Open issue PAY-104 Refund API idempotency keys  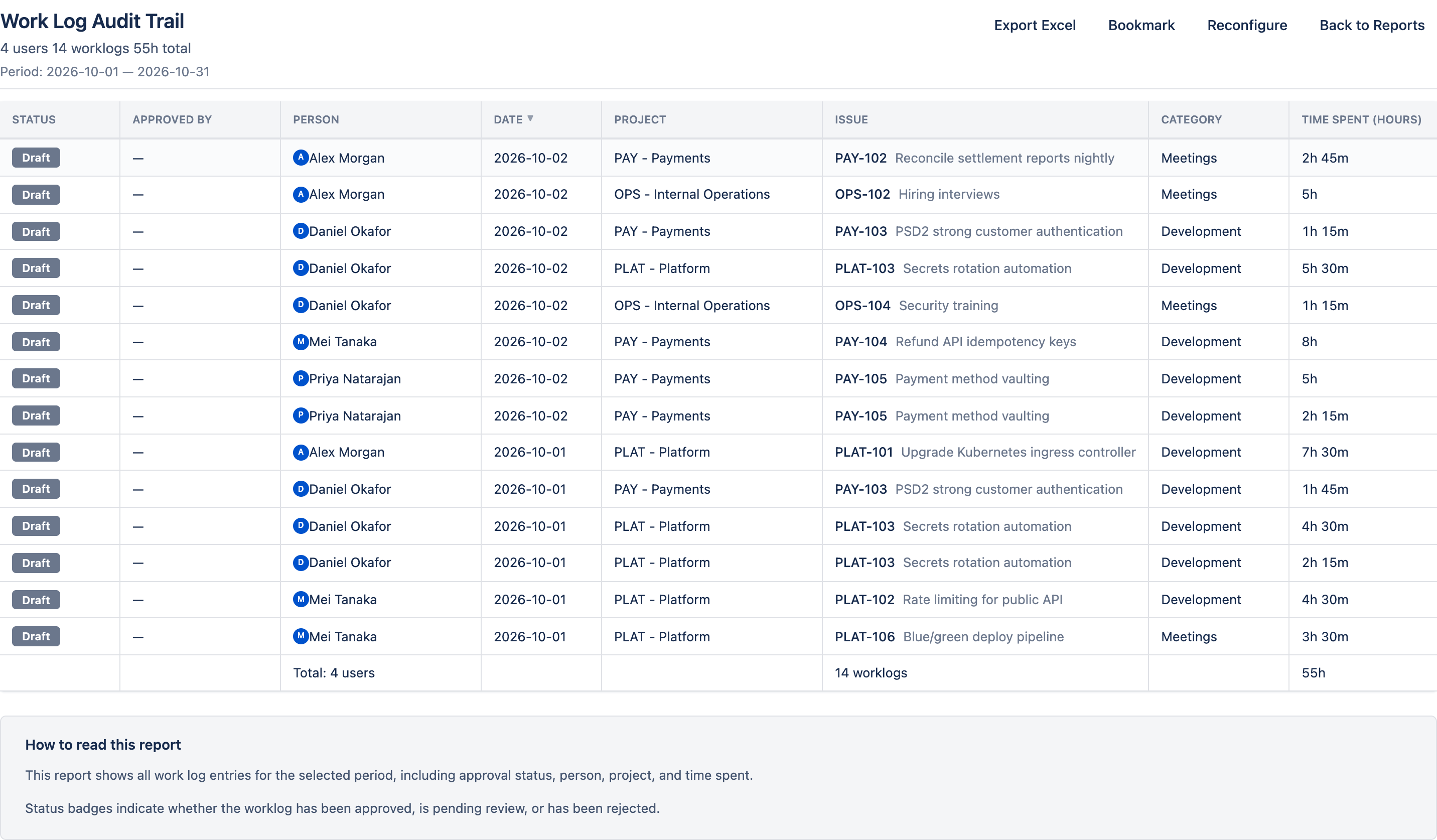point(955,342)
